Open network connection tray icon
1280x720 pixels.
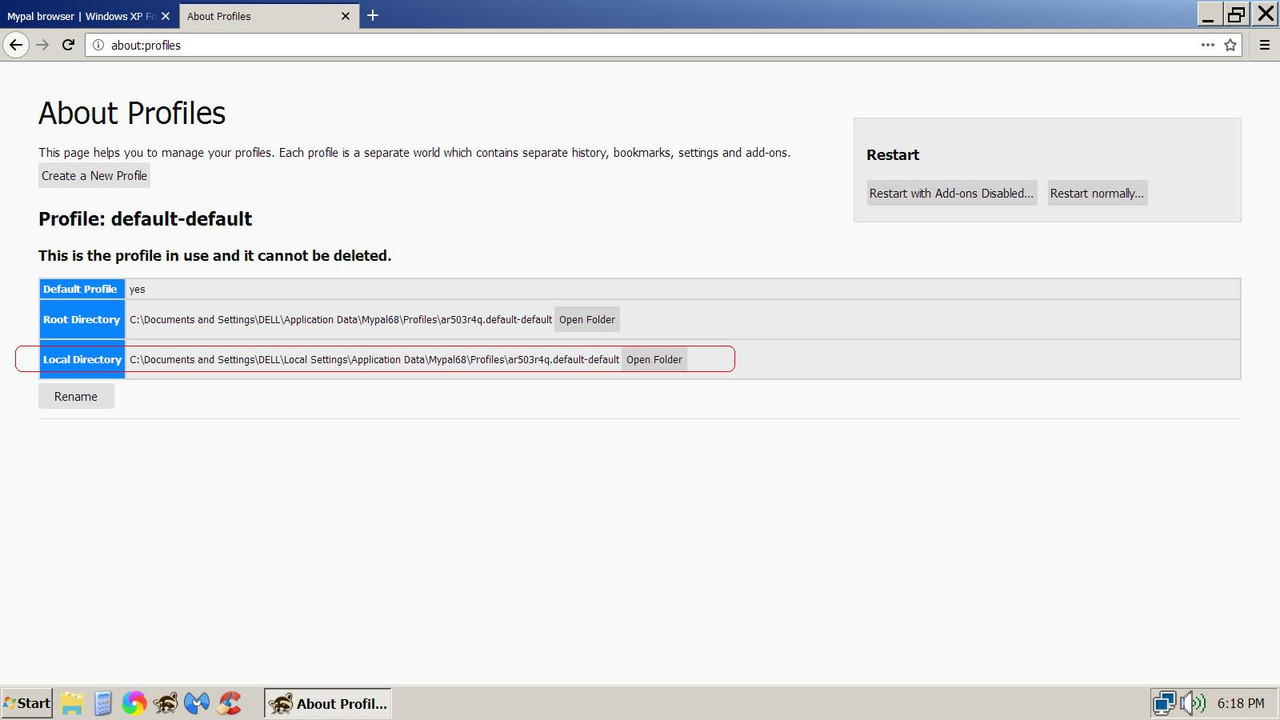(x=1165, y=703)
